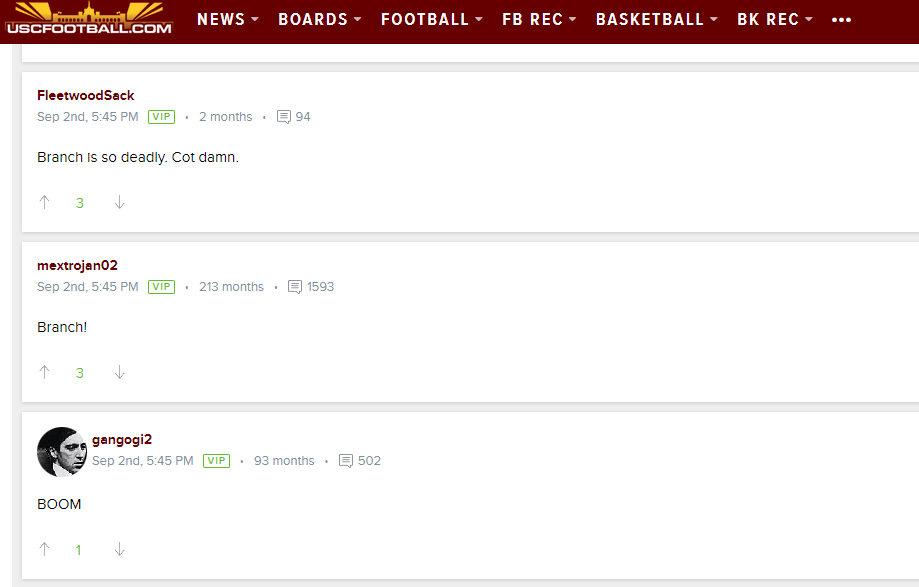Click gangogi2's post count icon showing 502
This screenshot has width=919, height=587.
pos(346,461)
